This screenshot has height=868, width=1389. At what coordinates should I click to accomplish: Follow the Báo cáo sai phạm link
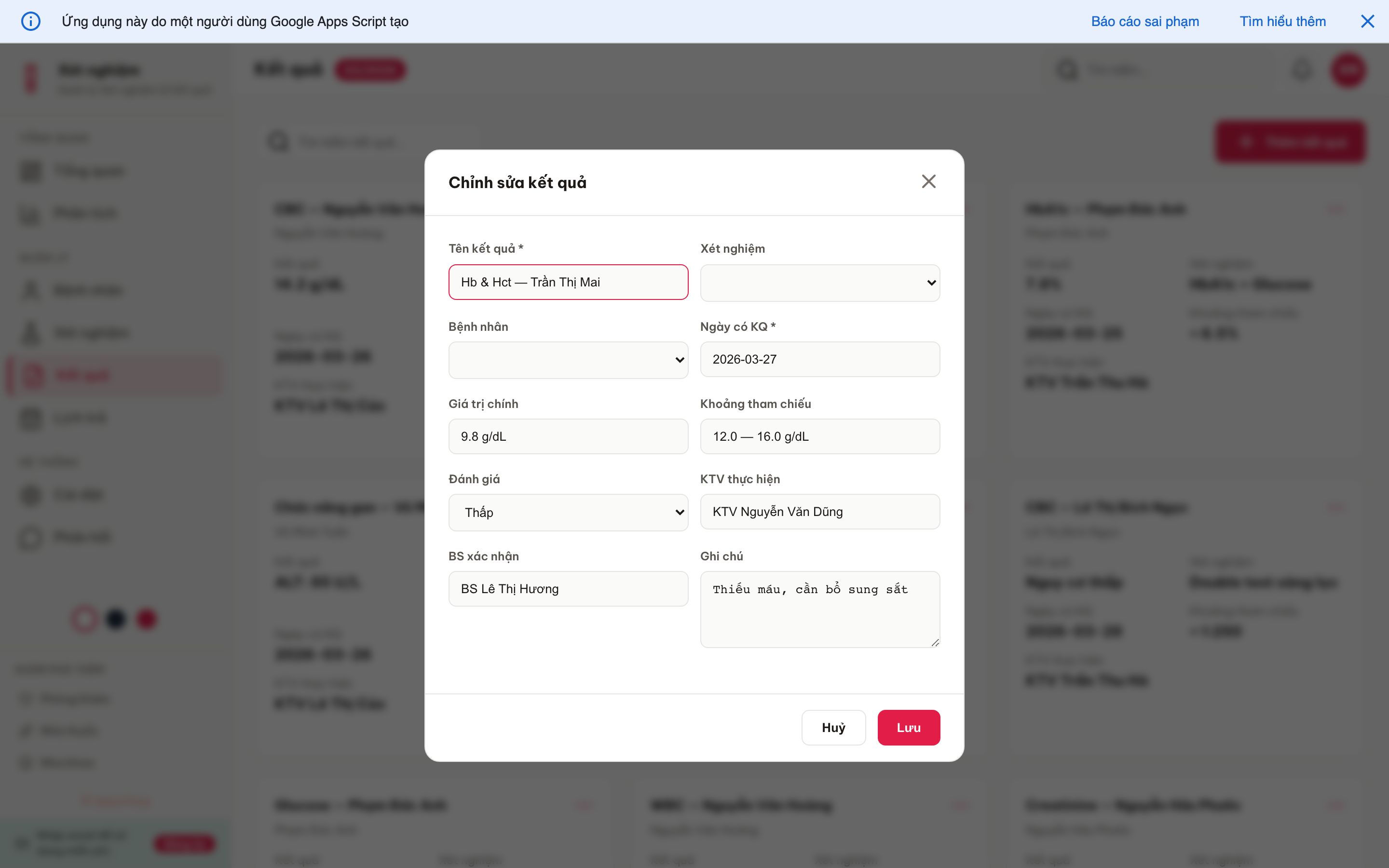point(1145,21)
